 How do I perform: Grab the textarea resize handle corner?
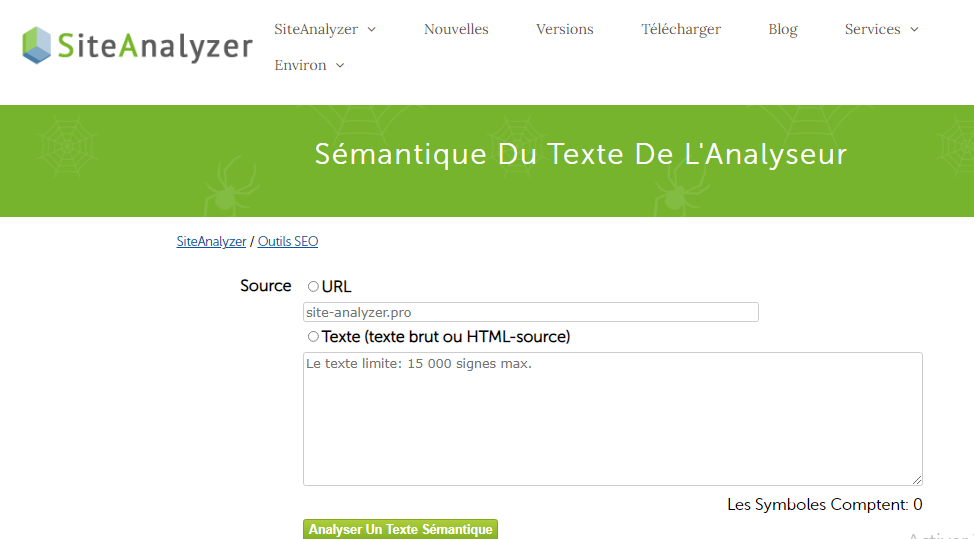coord(917,479)
